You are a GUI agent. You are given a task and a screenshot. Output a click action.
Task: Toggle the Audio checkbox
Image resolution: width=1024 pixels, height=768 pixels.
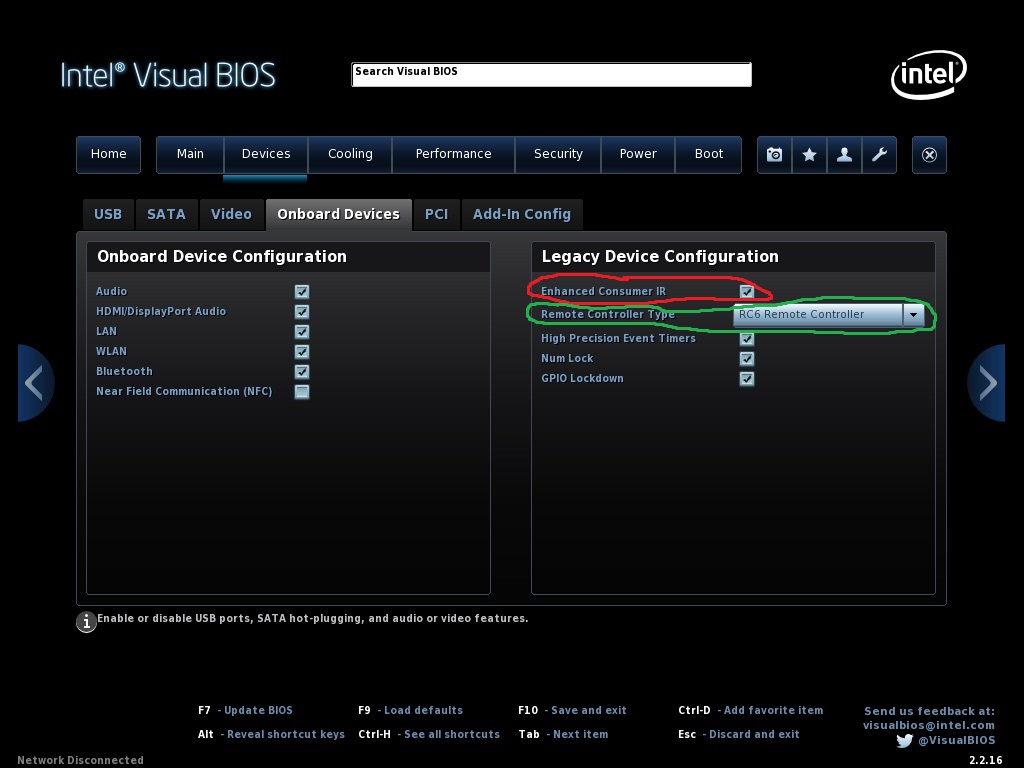[x=302, y=292]
